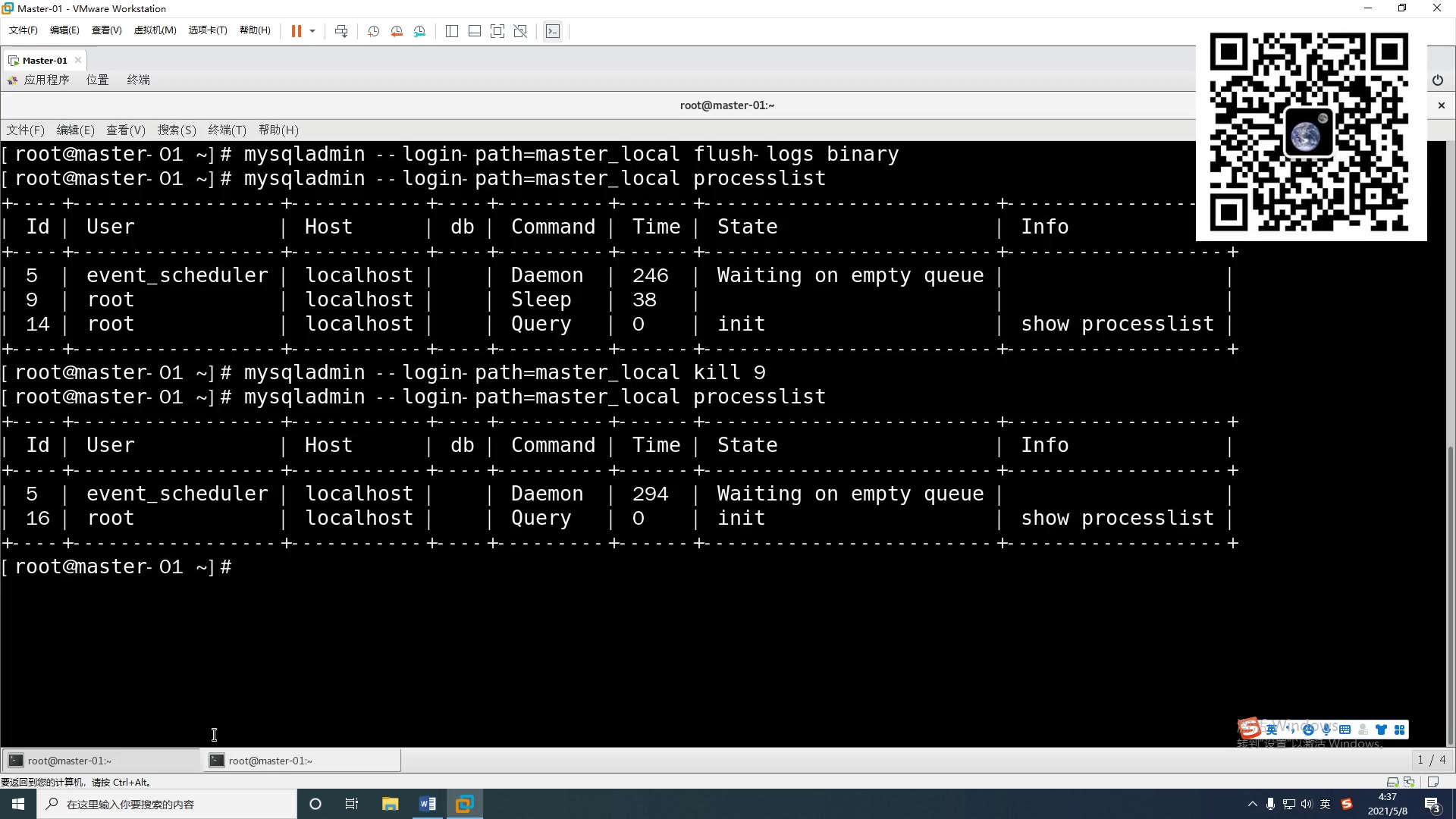Open VMware 虚拟机(M) menu
Image resolution: width=1456 pixels, height=819 pixels.
[x=155, y=30]
